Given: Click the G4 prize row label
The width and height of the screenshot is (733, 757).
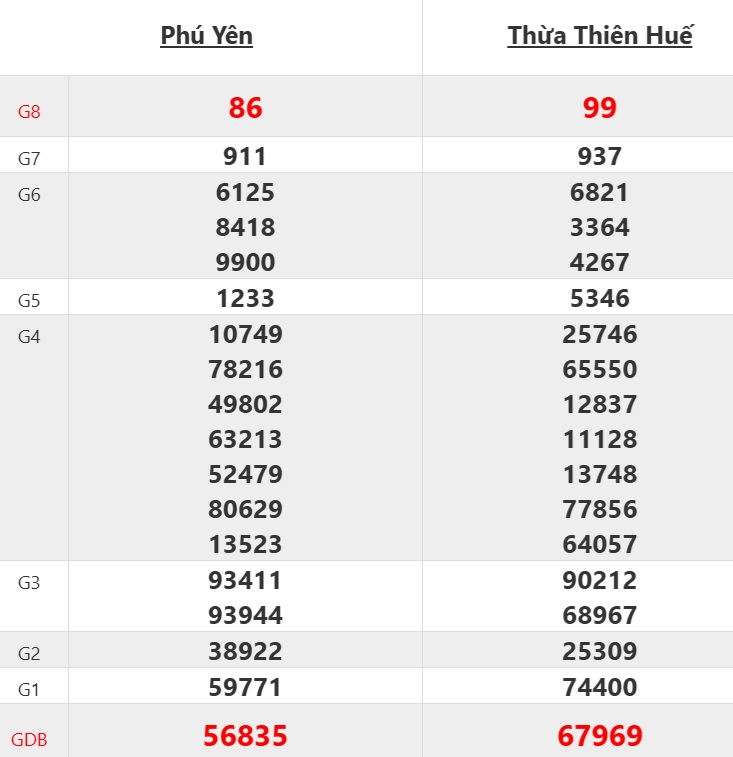Looking at the screenshot, I should point(29,337).
